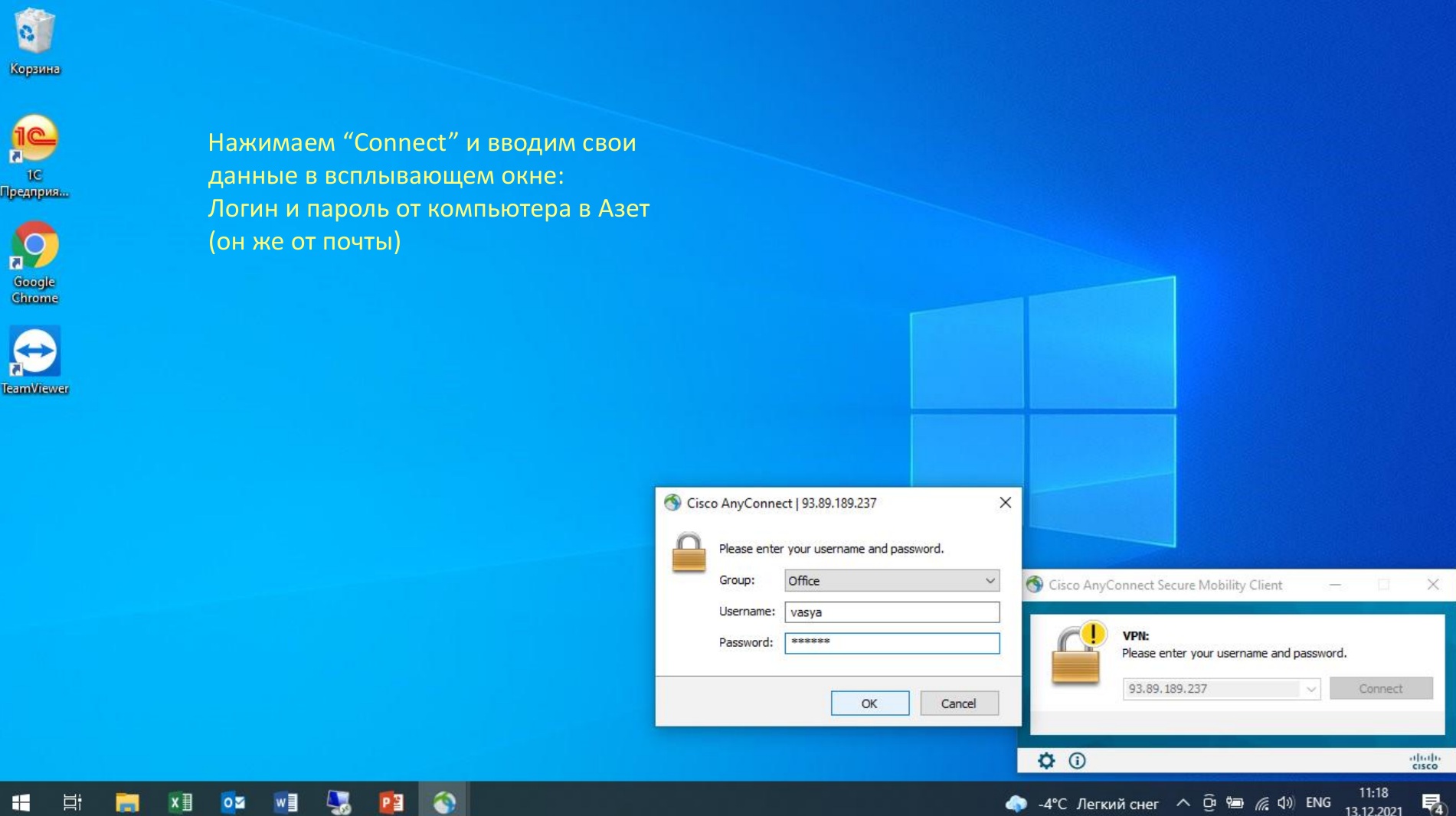Open Word from the taskbar
Screen dimensions: 1456x816
coord(286,801)
